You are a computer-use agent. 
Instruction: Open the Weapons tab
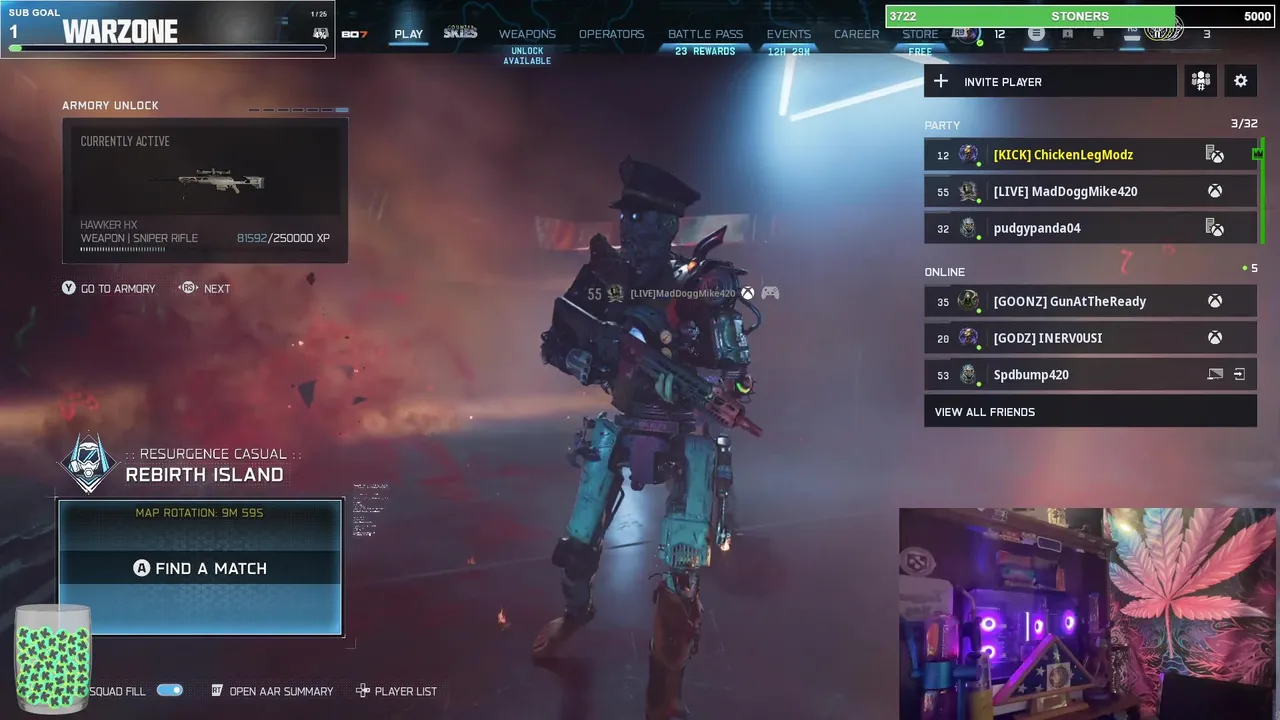[x=527, y=34]
